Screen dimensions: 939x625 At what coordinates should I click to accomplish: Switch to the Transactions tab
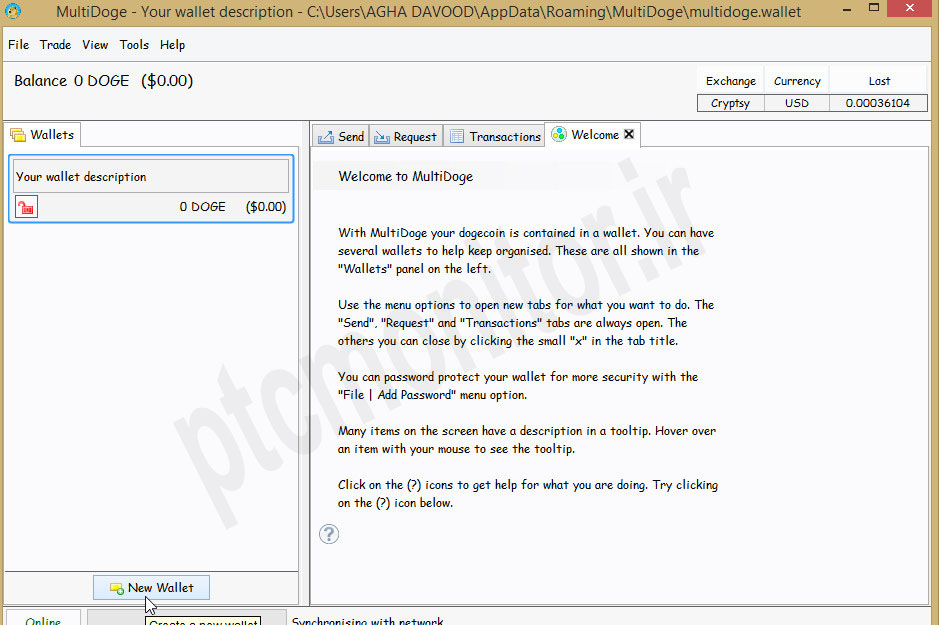pyautogui.click(x=494, y=136)
